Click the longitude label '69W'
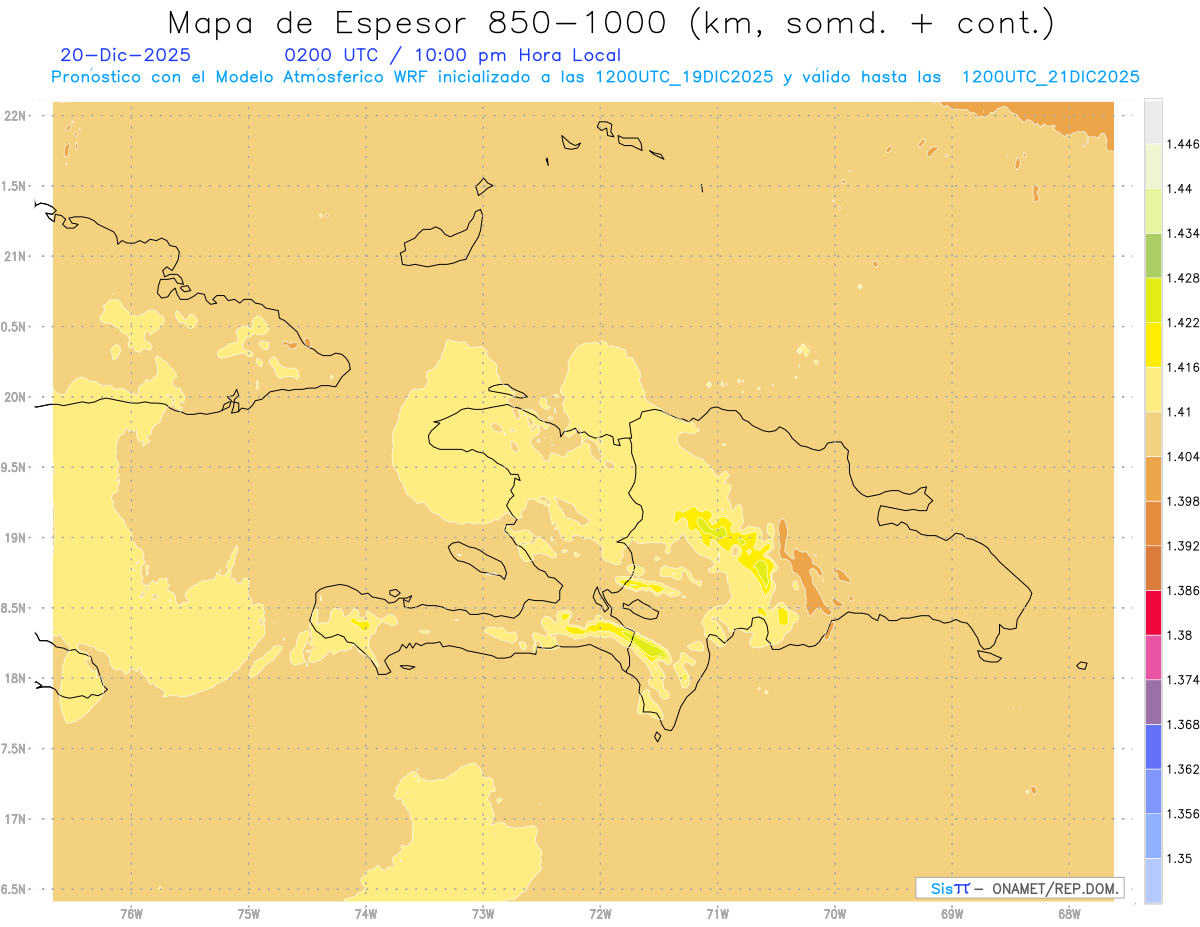The height and width of the screenshot is (927, 1200). [952, 914]
